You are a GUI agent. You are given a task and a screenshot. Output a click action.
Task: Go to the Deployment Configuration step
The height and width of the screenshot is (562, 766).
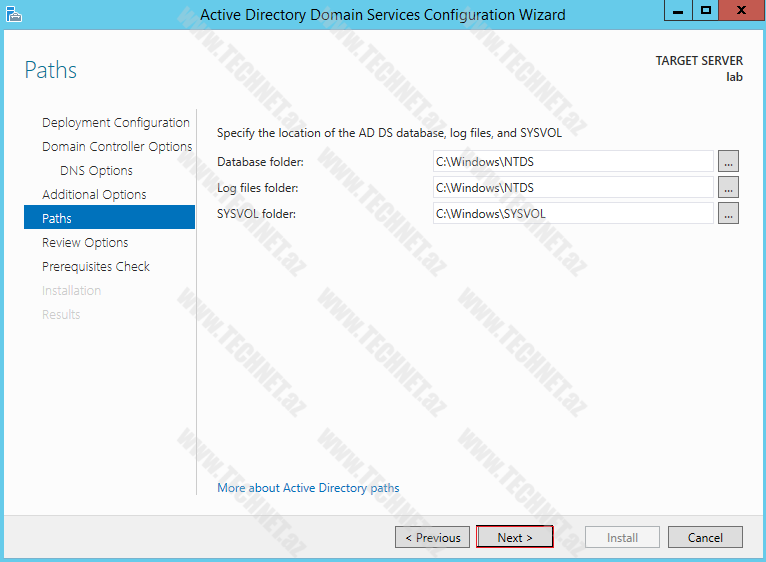click(x=115, y=123)
